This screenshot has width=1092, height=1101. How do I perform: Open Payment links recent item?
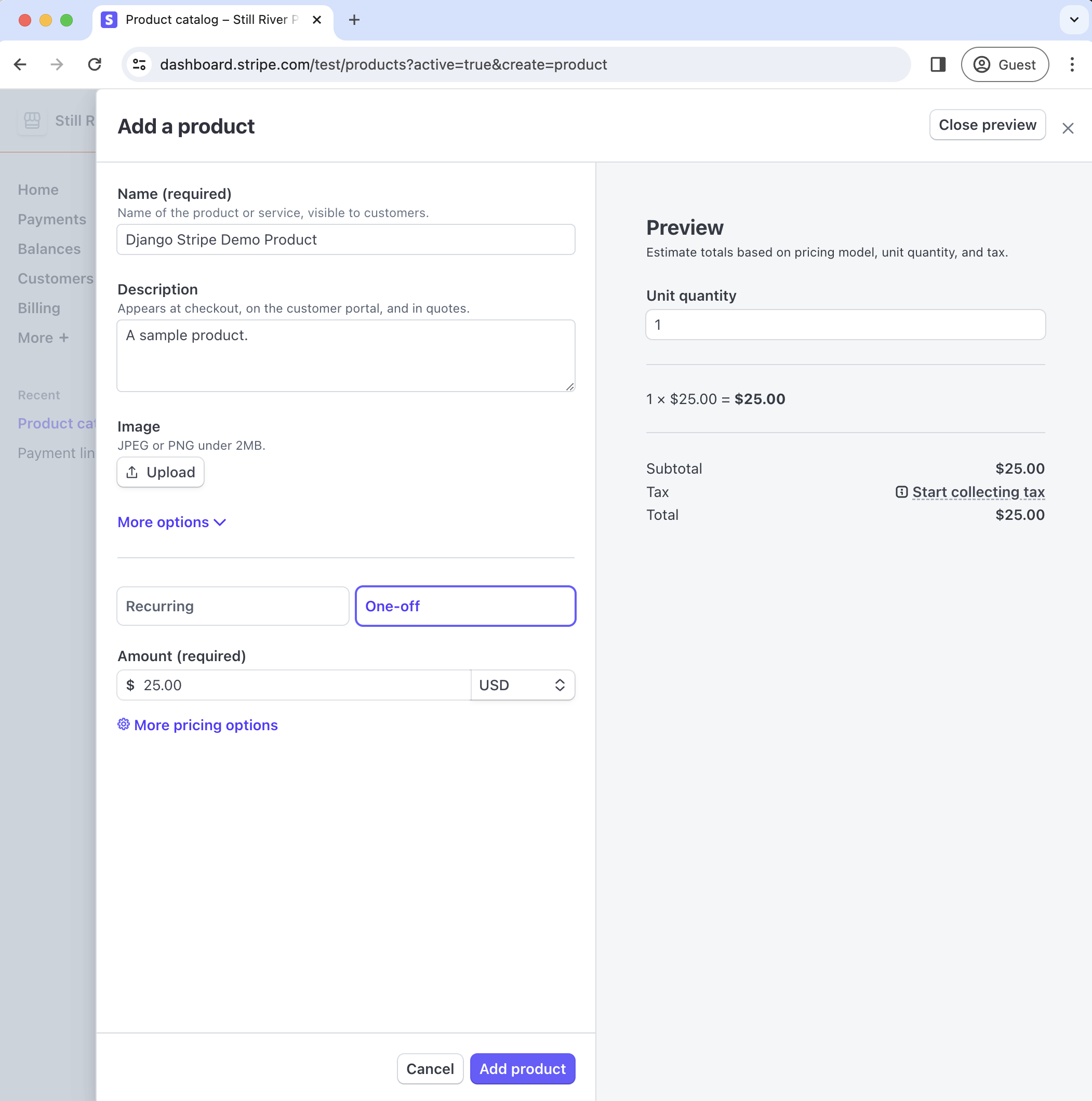pyautogui.click(x=57, y=453)
